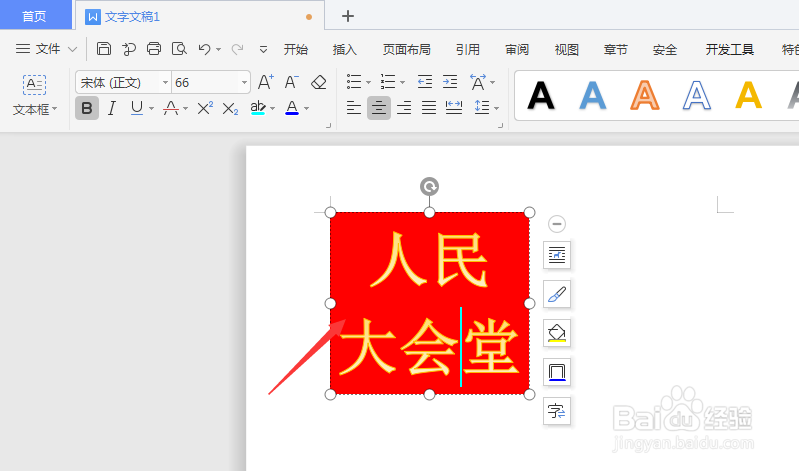Click the bulleted list icon
799x471 pixels.
[354, 82]
